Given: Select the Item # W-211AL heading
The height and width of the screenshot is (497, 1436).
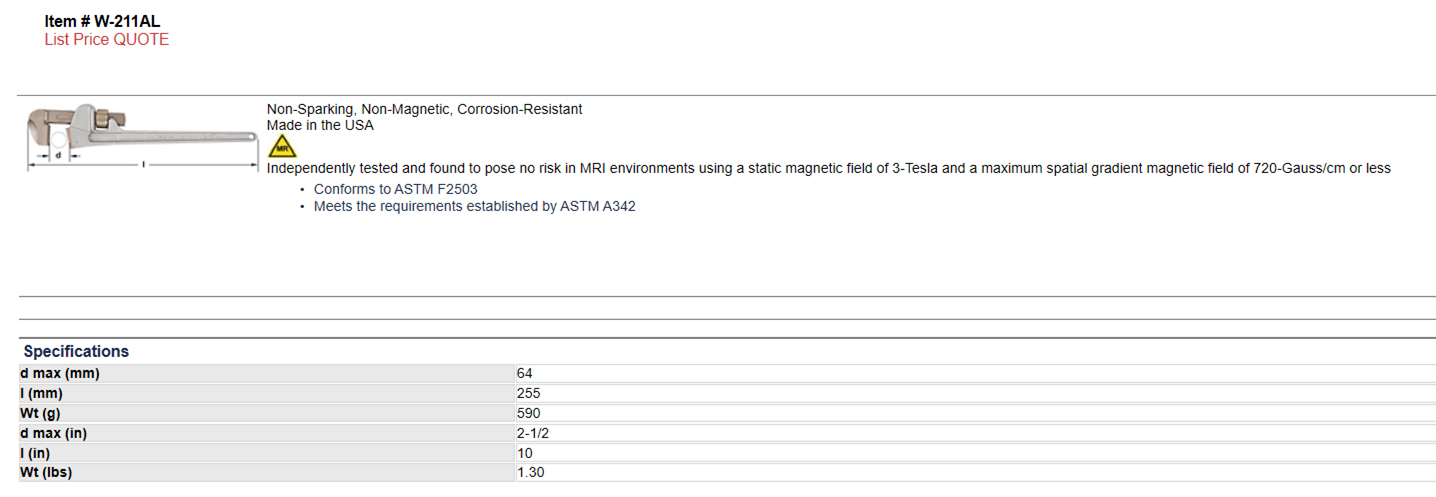Looking at the screenshot, I should pyautogui.click(x=102, y=21).
